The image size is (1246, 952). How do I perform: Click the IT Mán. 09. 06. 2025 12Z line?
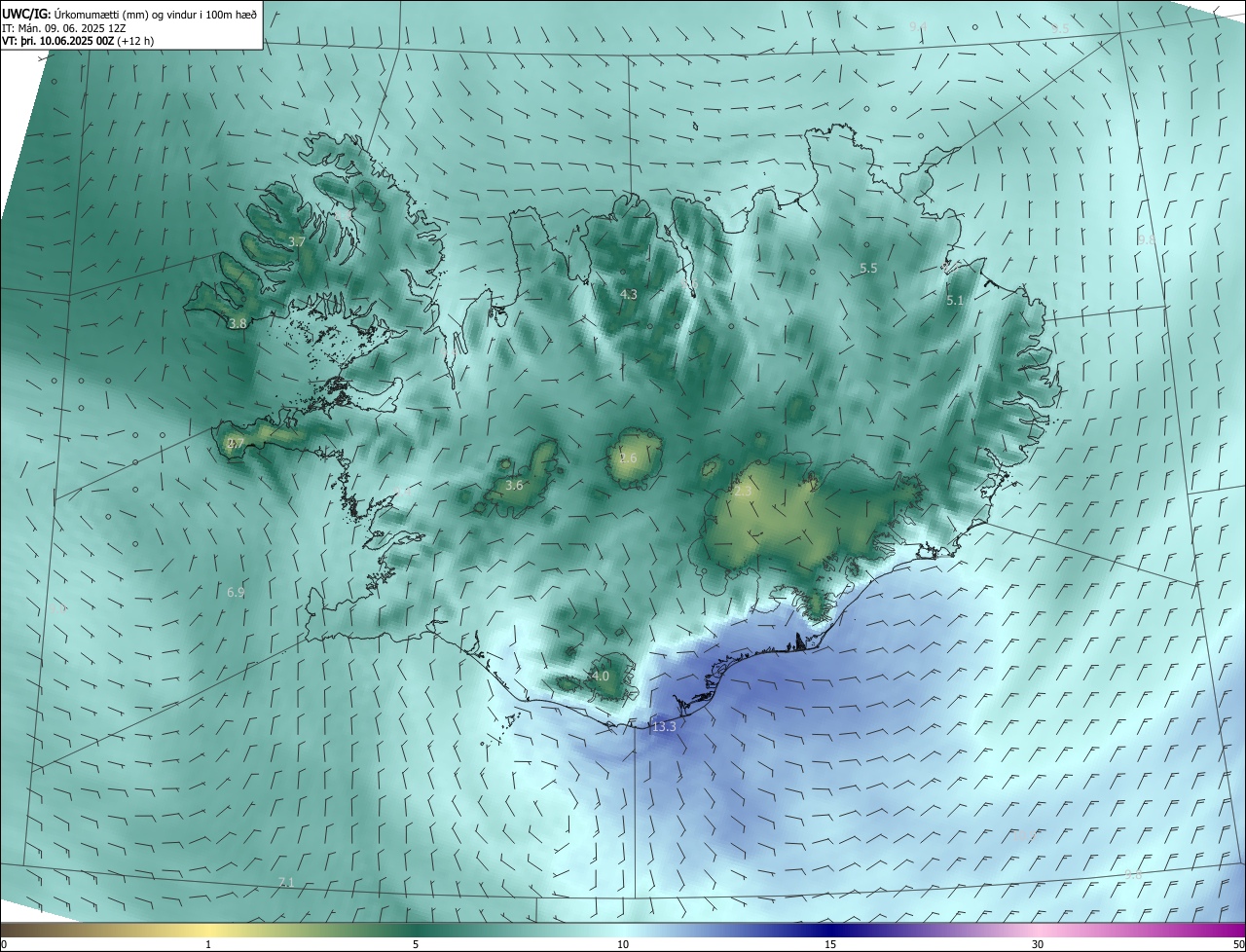pos(66,27)
